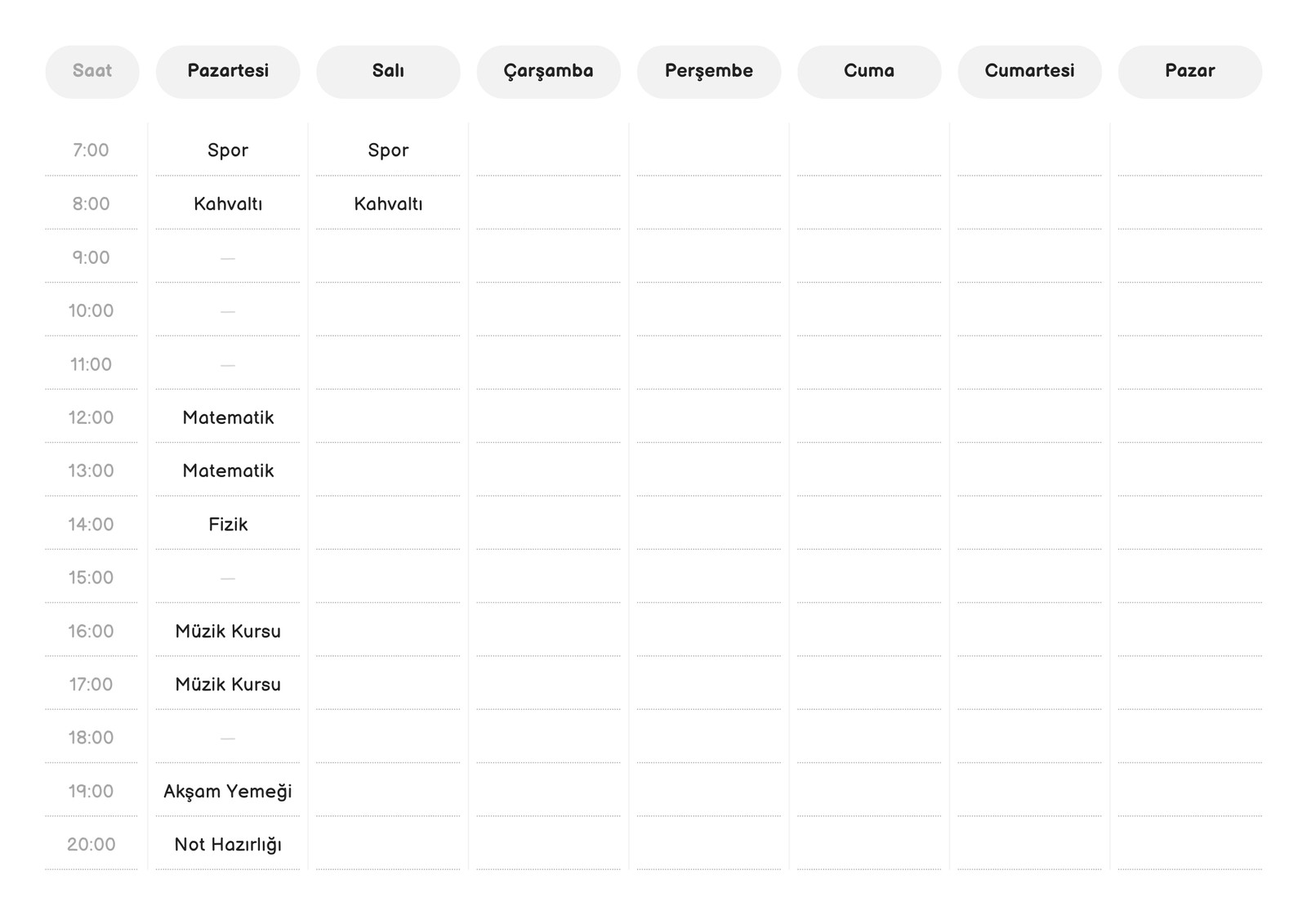
Task: Select the Pazar day header
Action: click(1190, 72)
